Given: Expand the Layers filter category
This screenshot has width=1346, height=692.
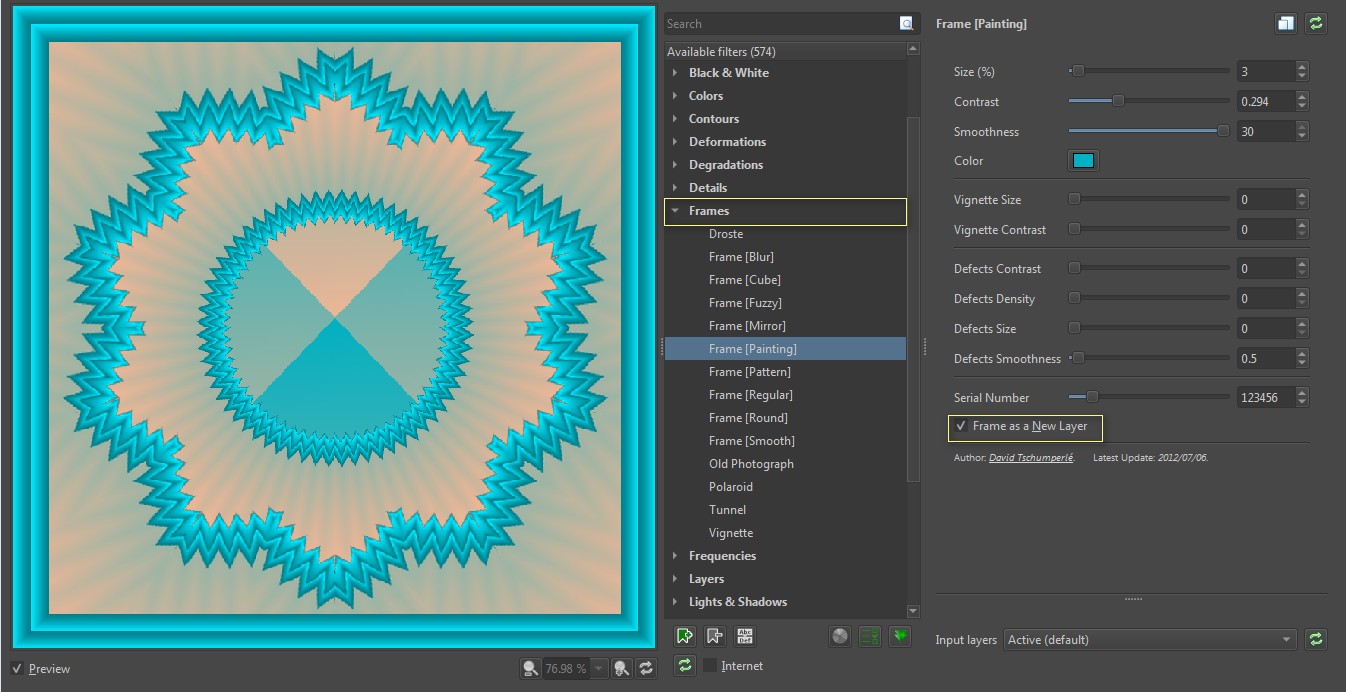Looking at the screenshot, I should 675,579.
